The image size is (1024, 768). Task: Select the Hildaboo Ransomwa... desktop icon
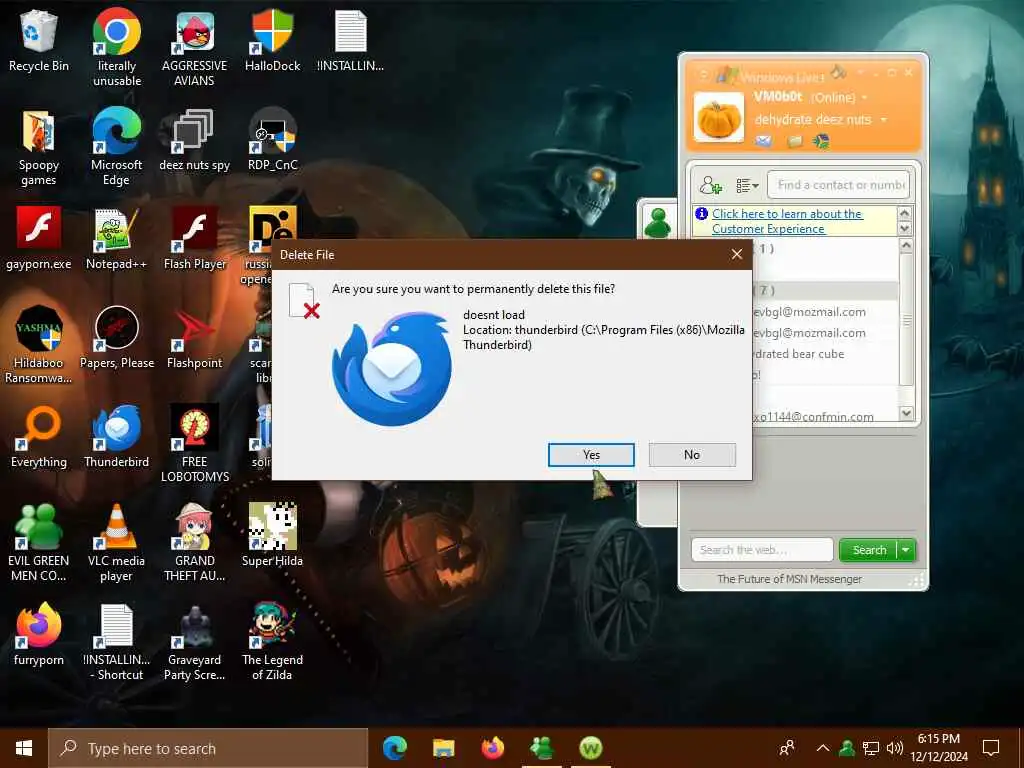click(39, 344)
